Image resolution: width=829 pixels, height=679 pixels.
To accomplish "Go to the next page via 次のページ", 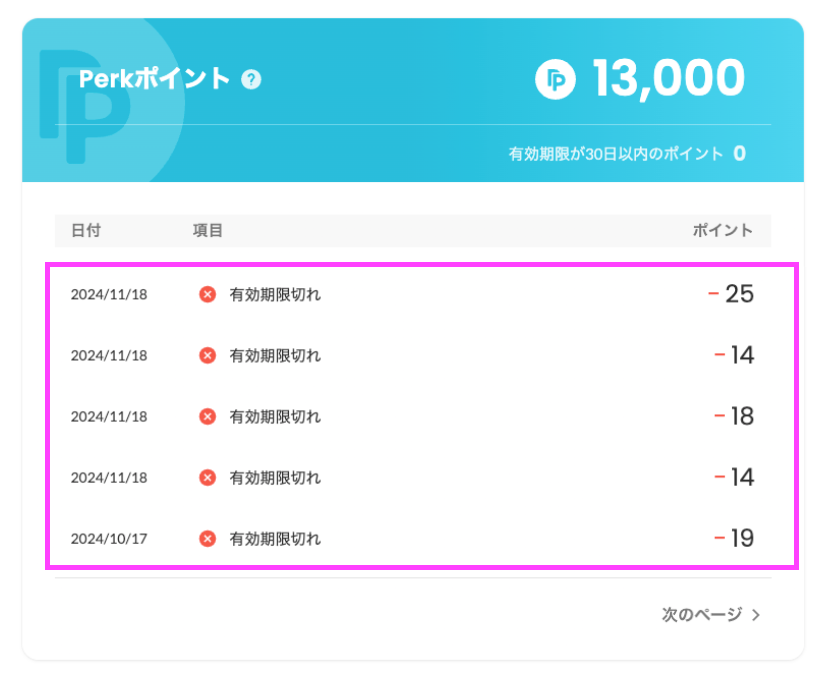I will click(702, 615).
